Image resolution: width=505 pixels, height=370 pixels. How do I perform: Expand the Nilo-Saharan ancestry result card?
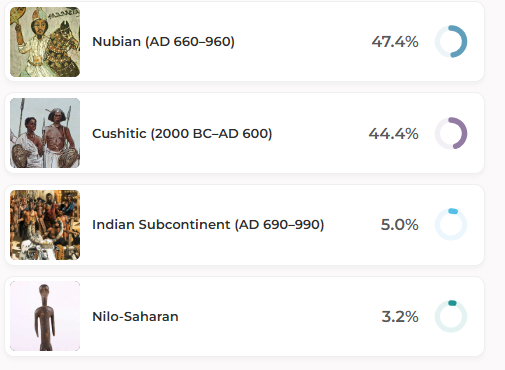pyautogui.click(x=244, y=316)
